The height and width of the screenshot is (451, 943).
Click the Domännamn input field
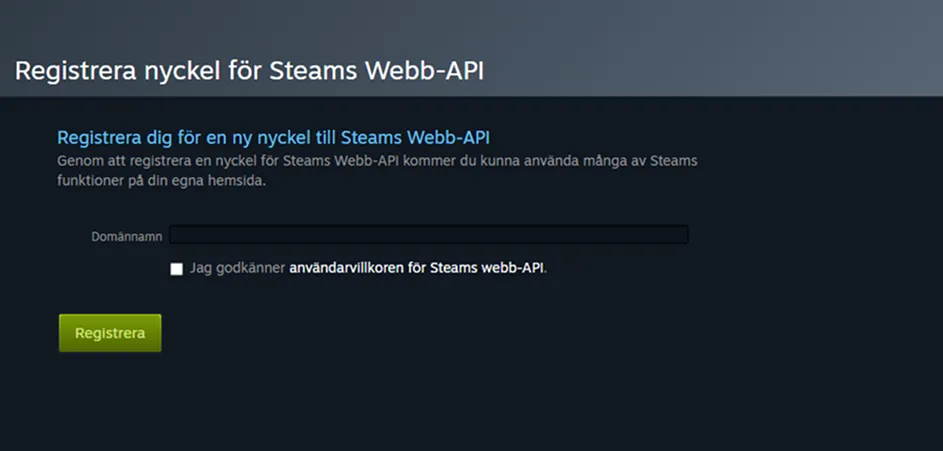[x=429, y=235]
